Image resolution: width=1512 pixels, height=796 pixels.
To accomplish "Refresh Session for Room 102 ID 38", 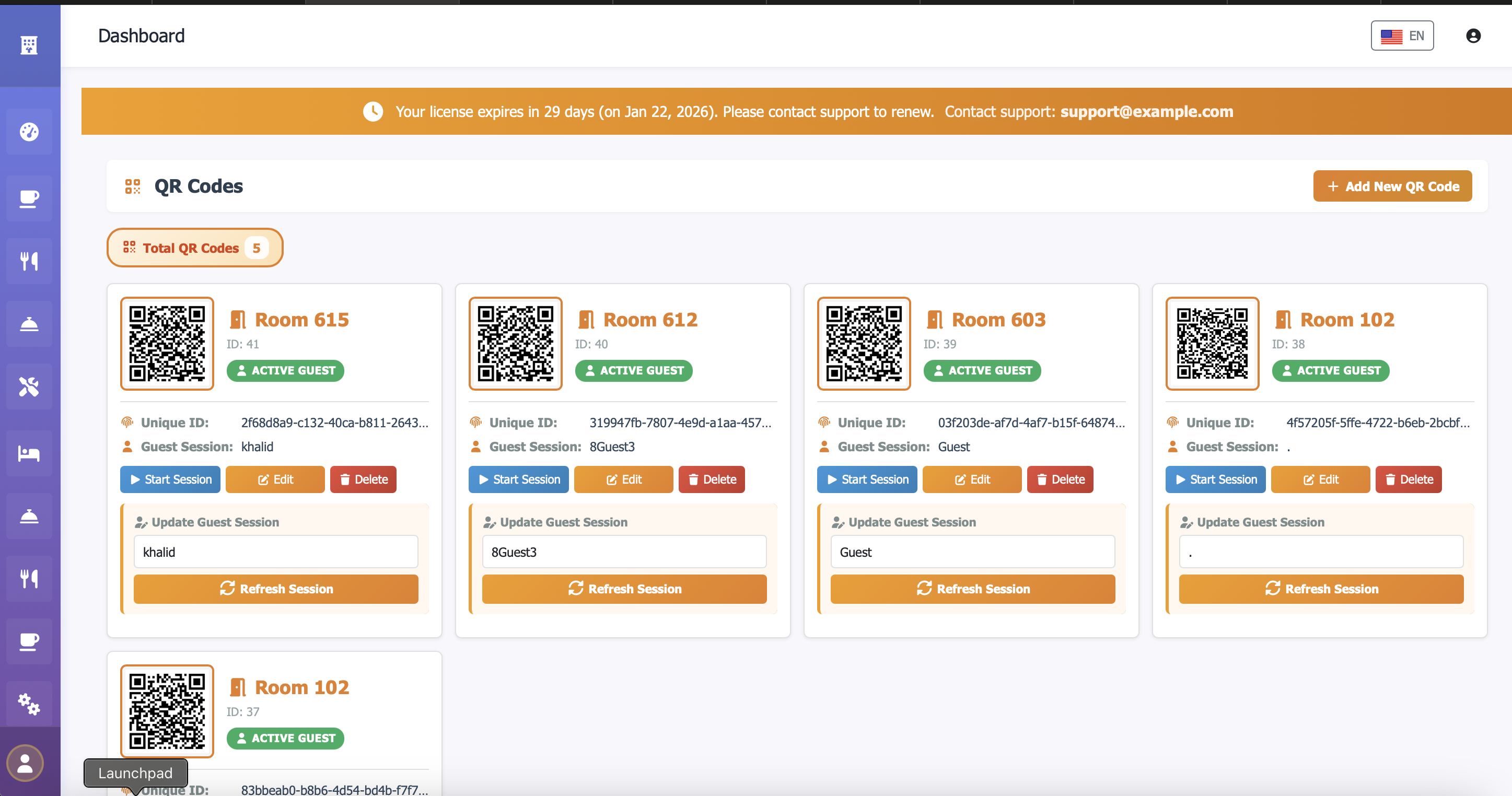I will click(x=1321, y=588).
